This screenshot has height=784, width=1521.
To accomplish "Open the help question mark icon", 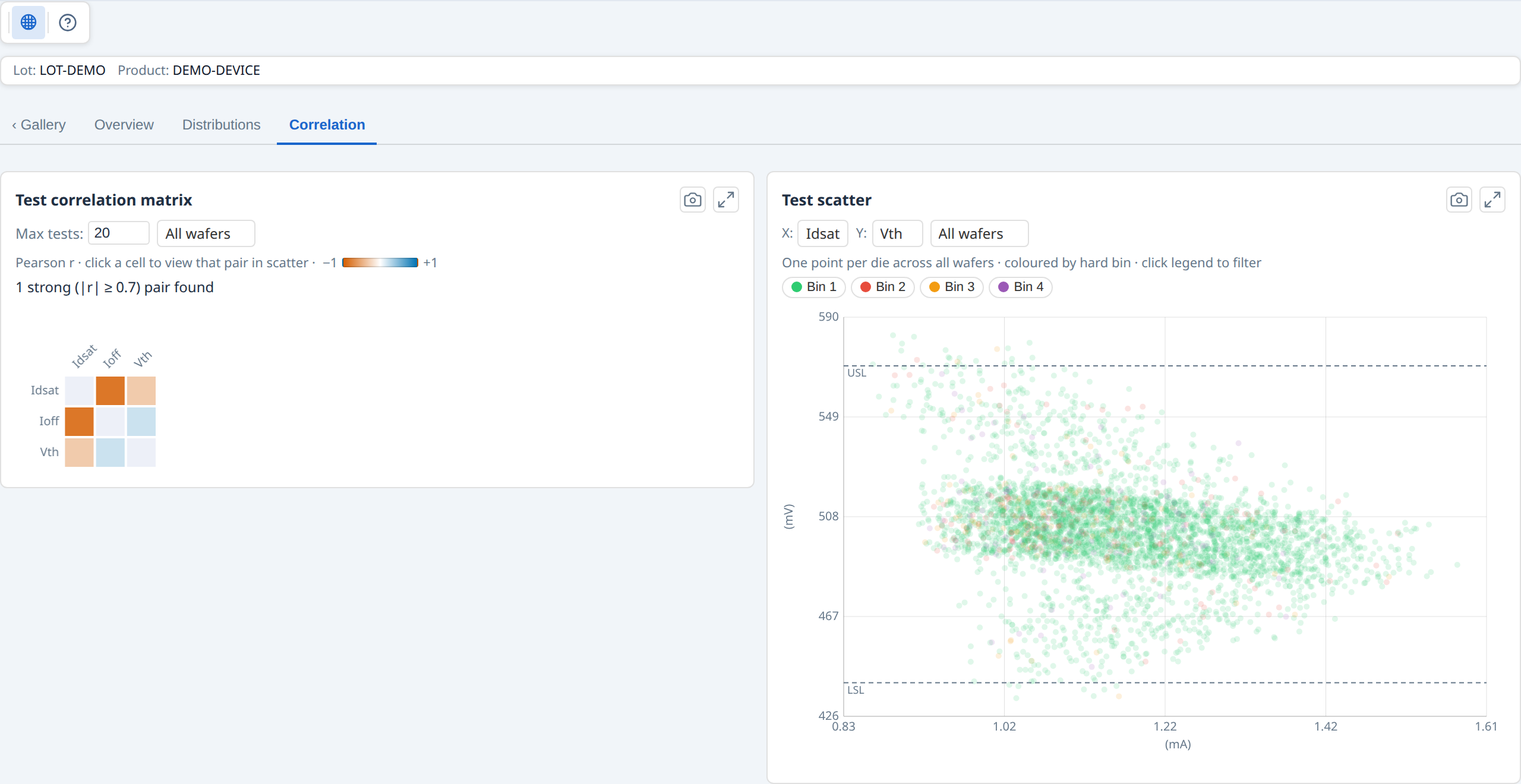I will [68, 23].
